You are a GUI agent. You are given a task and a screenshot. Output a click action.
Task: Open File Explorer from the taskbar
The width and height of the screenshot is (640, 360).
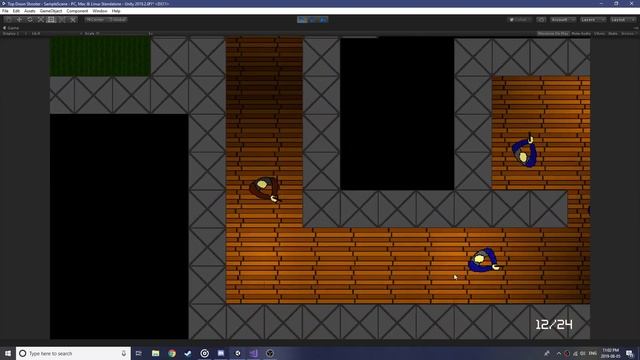tap(156, 353)
